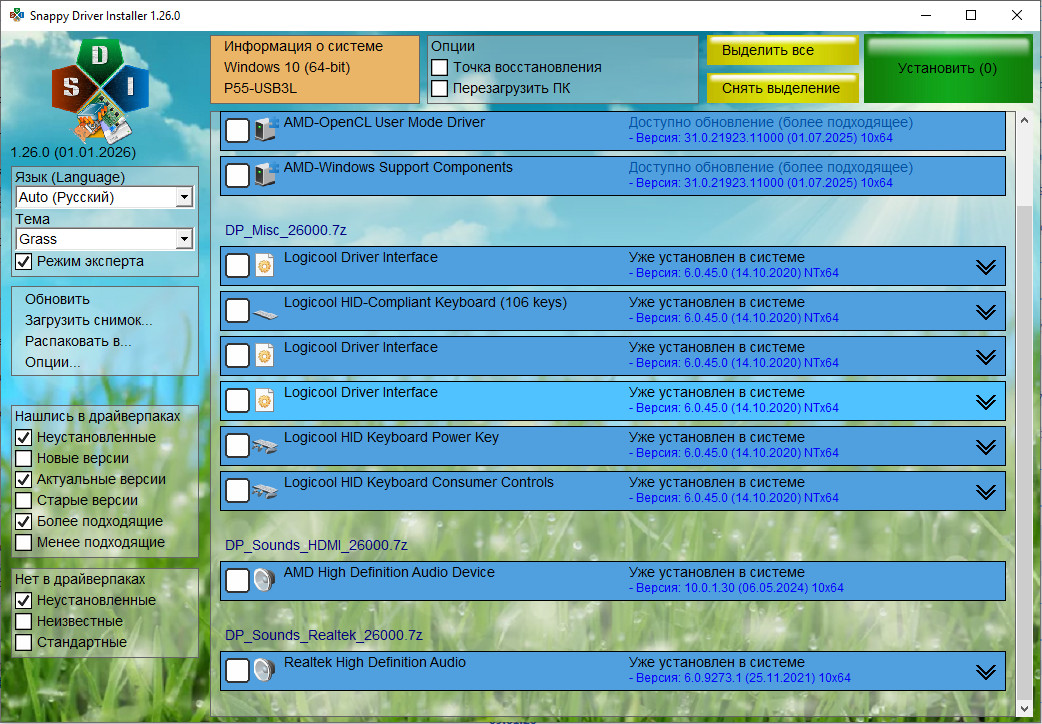Expand the Realtek High Definition Audio entry

(986, 672)
